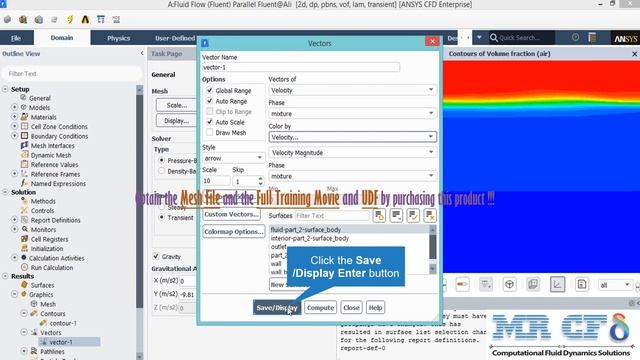
Task: Toggle the Global Range checkbox
Action: tap(209, 90)
